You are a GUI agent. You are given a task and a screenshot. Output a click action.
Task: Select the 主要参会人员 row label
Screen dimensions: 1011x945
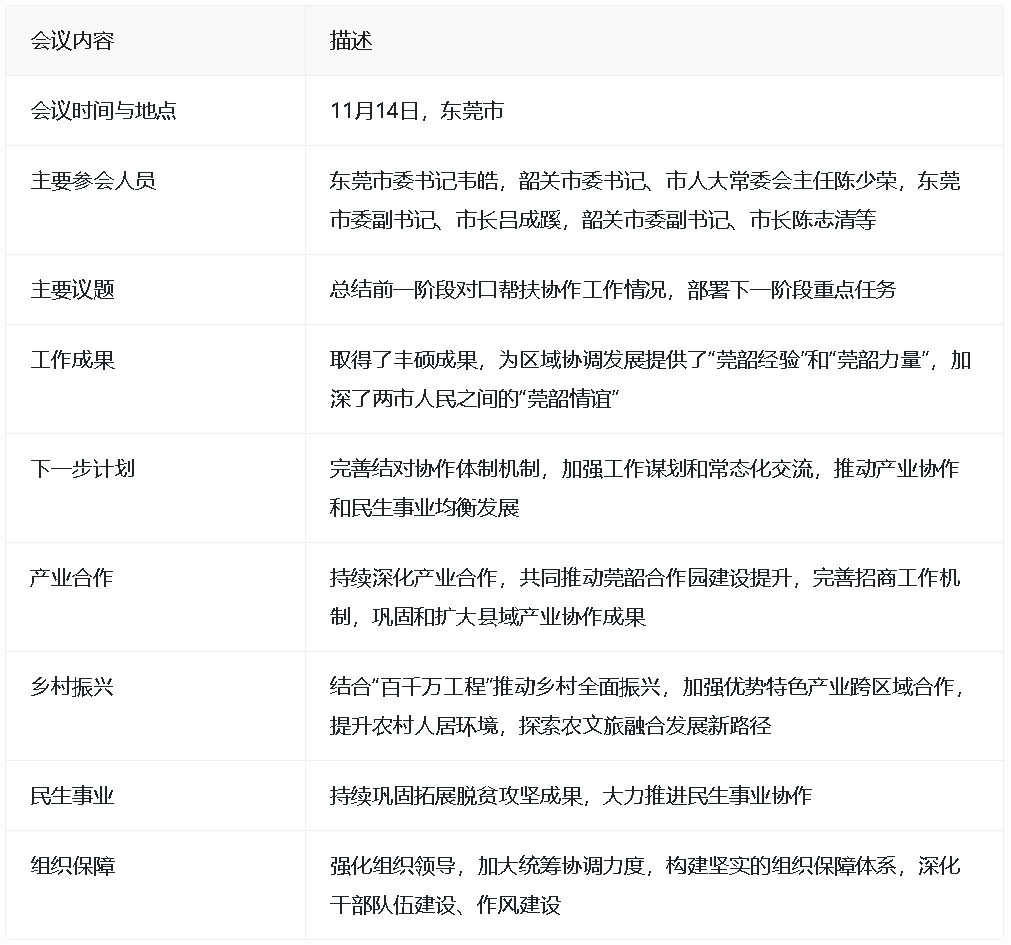pyautogui.click(x=93, y=181)
